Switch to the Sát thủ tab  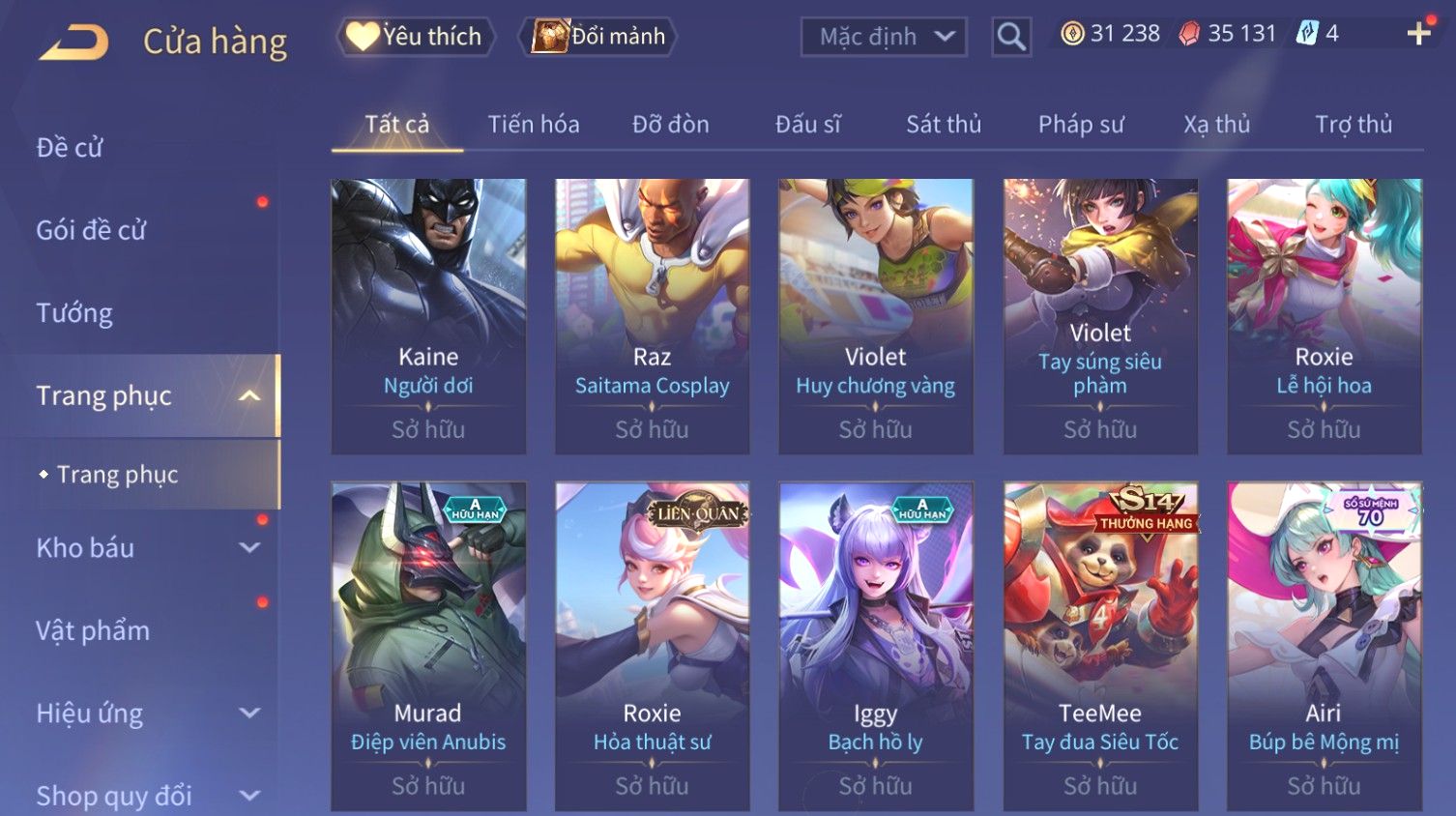click(944, 125)
